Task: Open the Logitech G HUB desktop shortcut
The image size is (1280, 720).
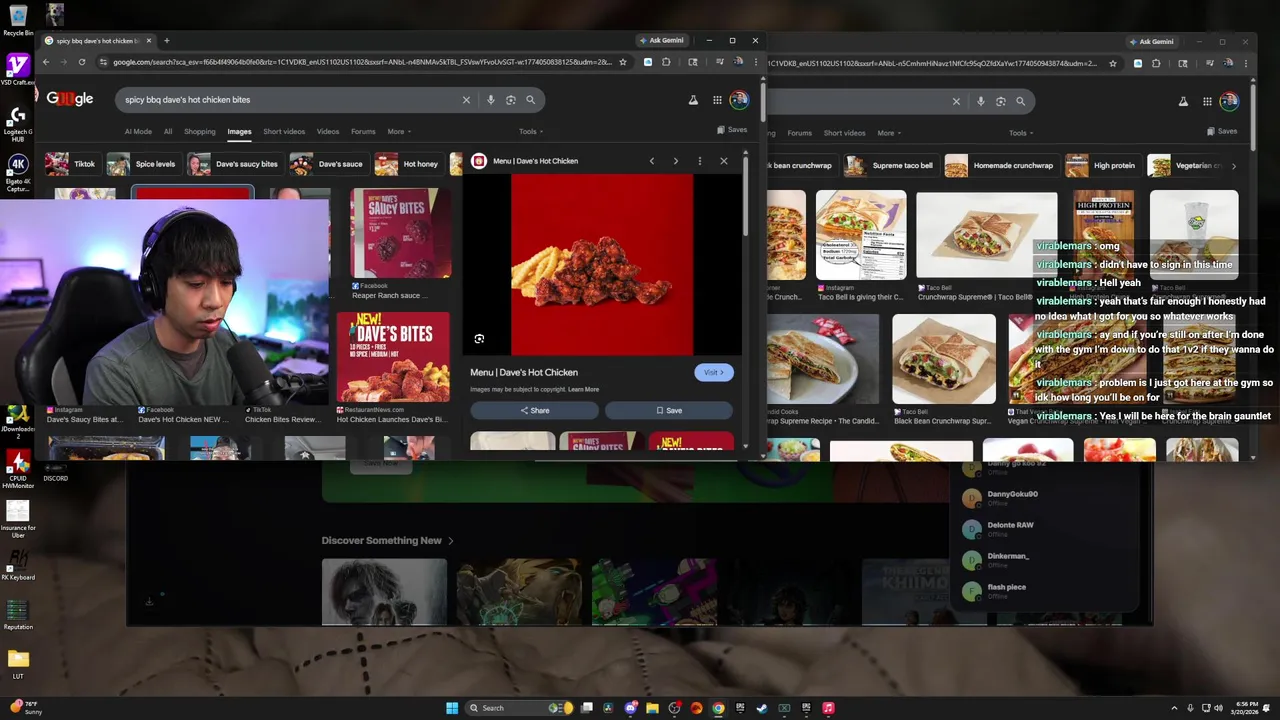Action: click(18, 122)
